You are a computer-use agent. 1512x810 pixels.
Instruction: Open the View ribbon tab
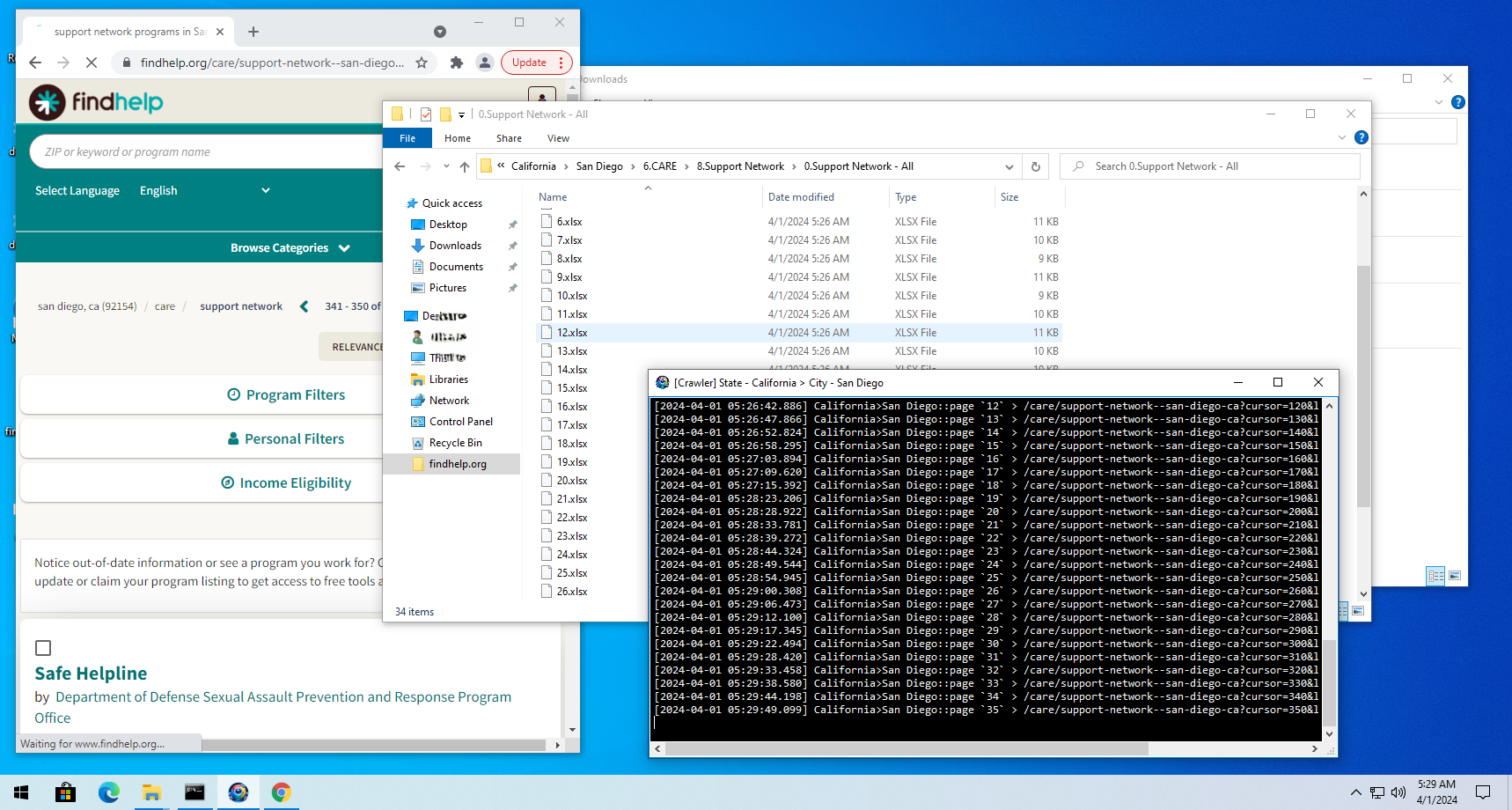tap(558, 138)
